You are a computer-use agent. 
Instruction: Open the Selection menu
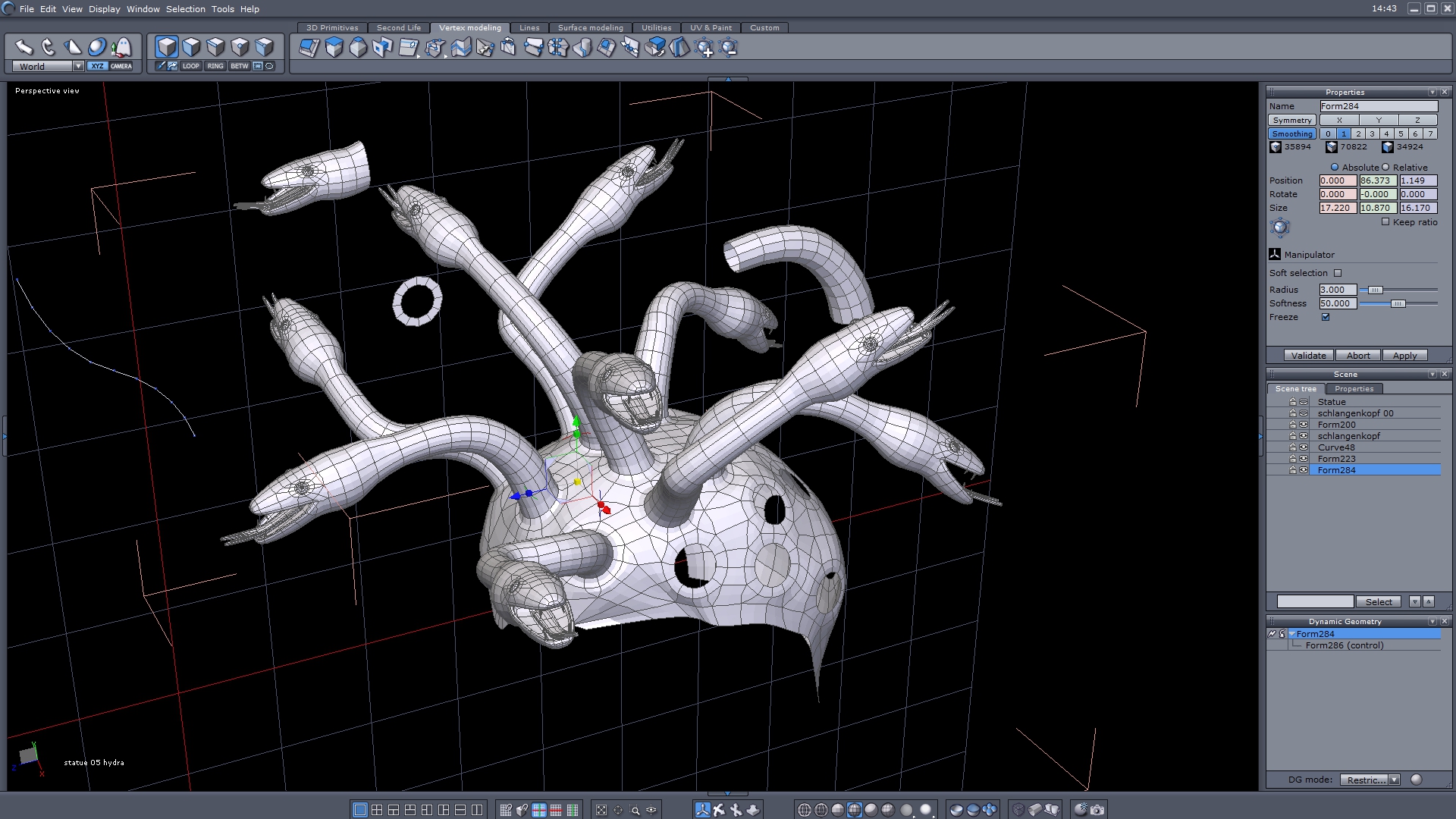(185, 9)
